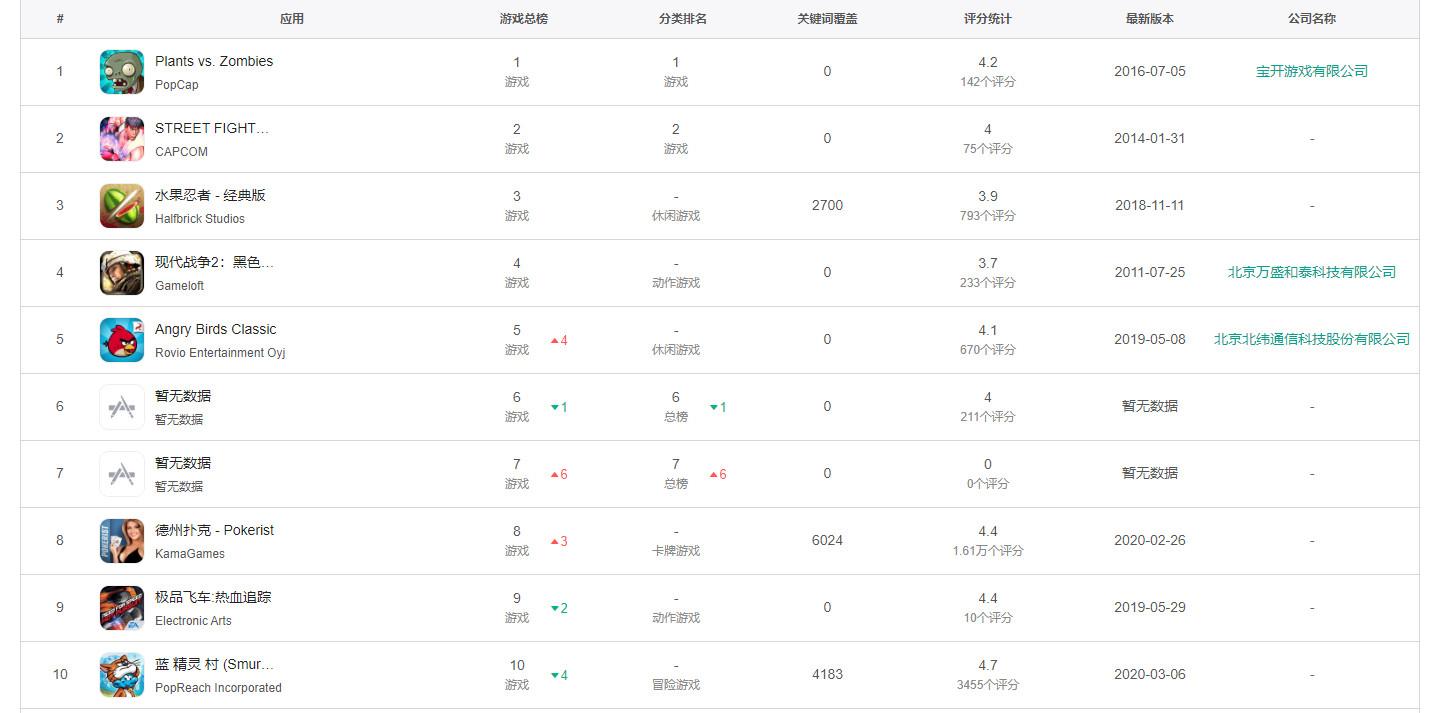Viewport: 1449px width, 713px height.
Task: Click version date 2020-03-06
Action: click(x=1150, y=674)
